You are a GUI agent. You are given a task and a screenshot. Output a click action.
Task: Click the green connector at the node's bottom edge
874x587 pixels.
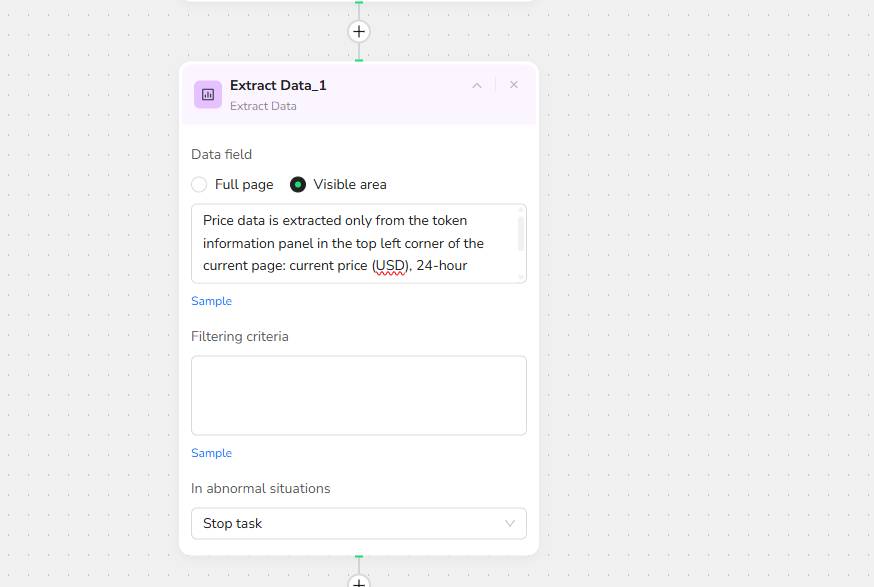pyautogui.click(x=359, y=556)
